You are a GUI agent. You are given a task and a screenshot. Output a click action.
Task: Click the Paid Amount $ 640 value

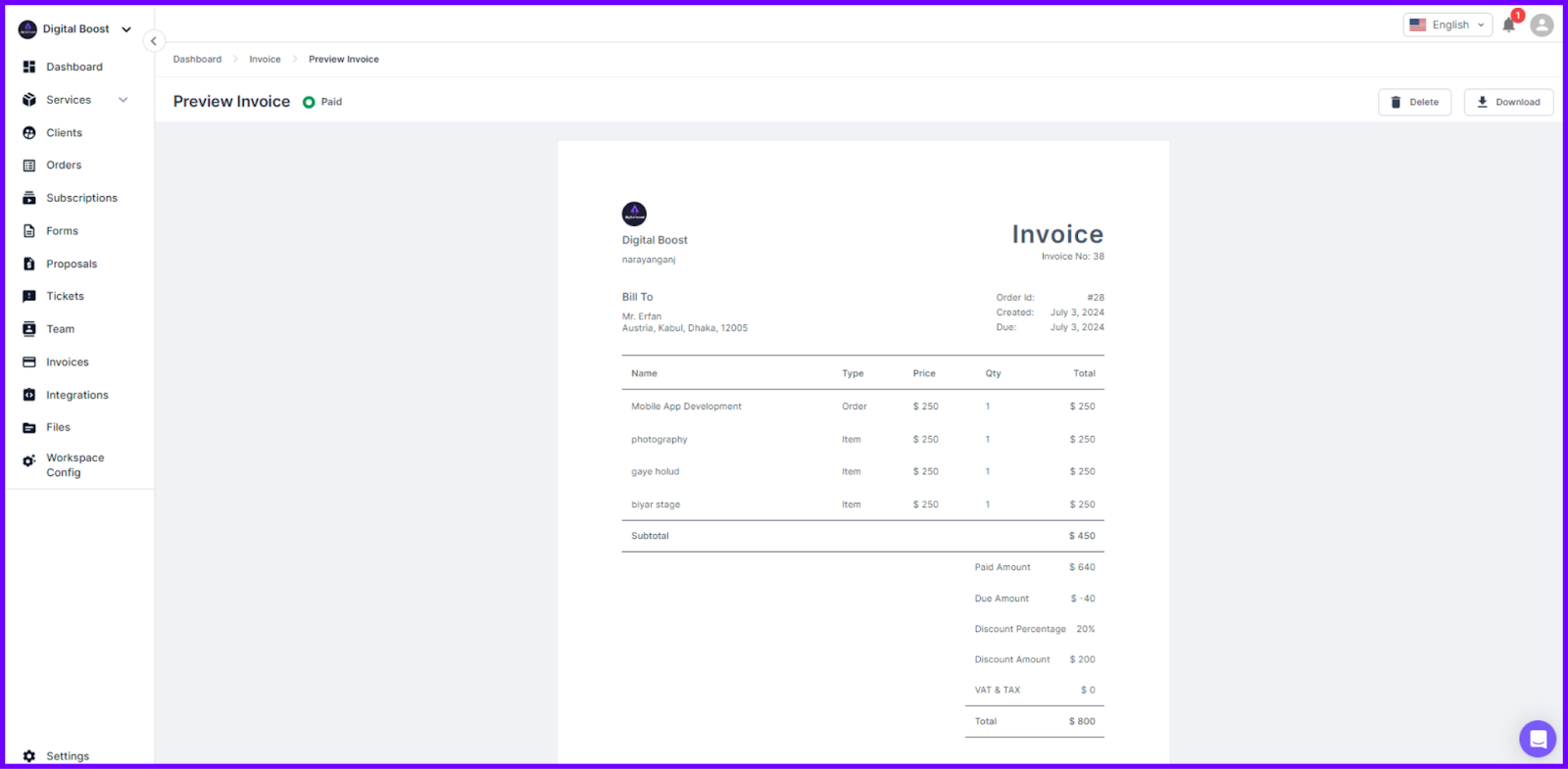[1082, 567]
